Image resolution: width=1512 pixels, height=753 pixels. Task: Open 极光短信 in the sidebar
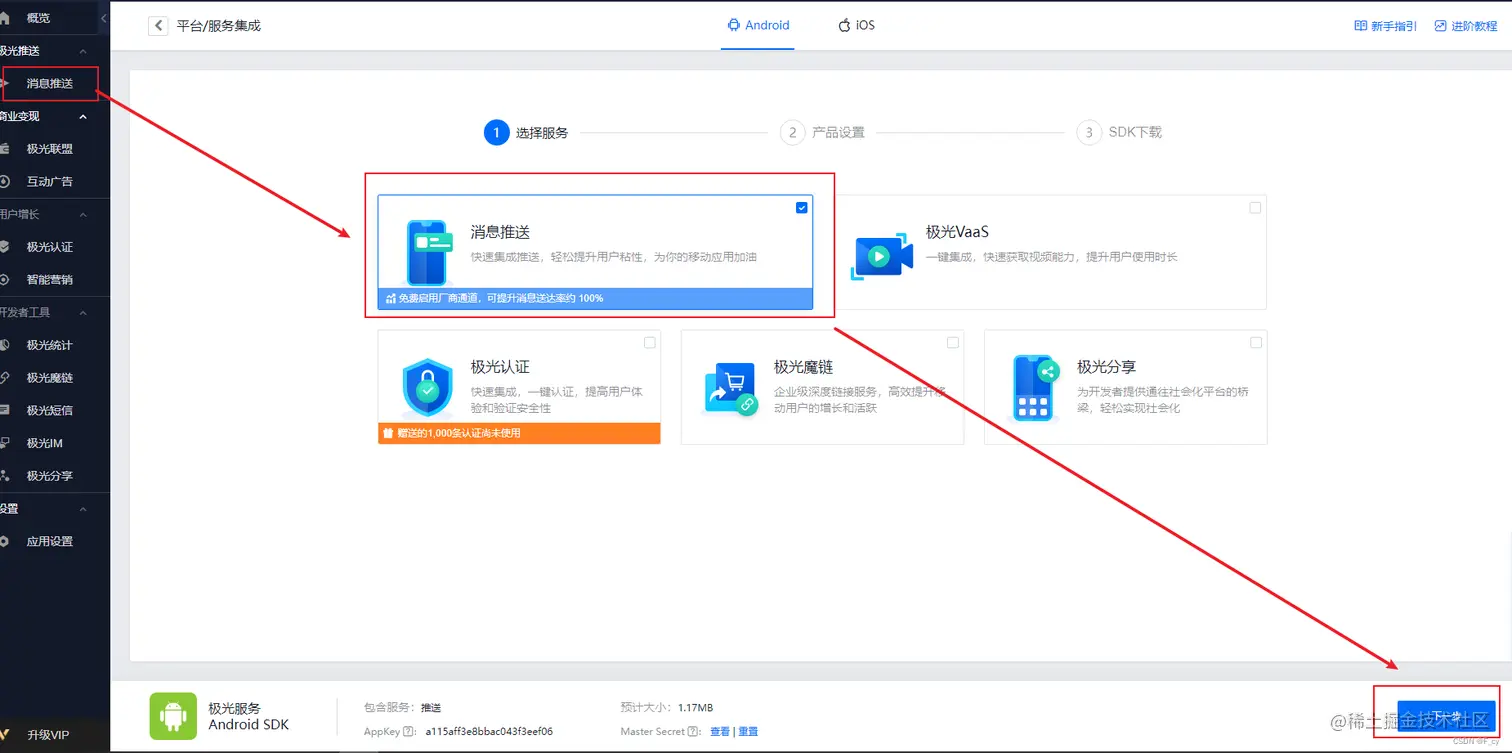50,410
